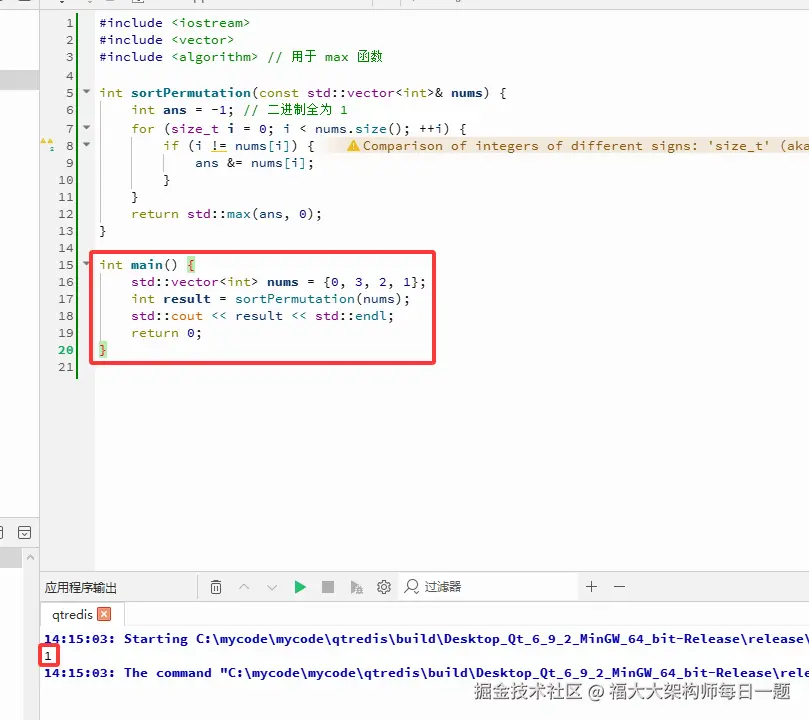Click line number 21 in gutter

66,367
